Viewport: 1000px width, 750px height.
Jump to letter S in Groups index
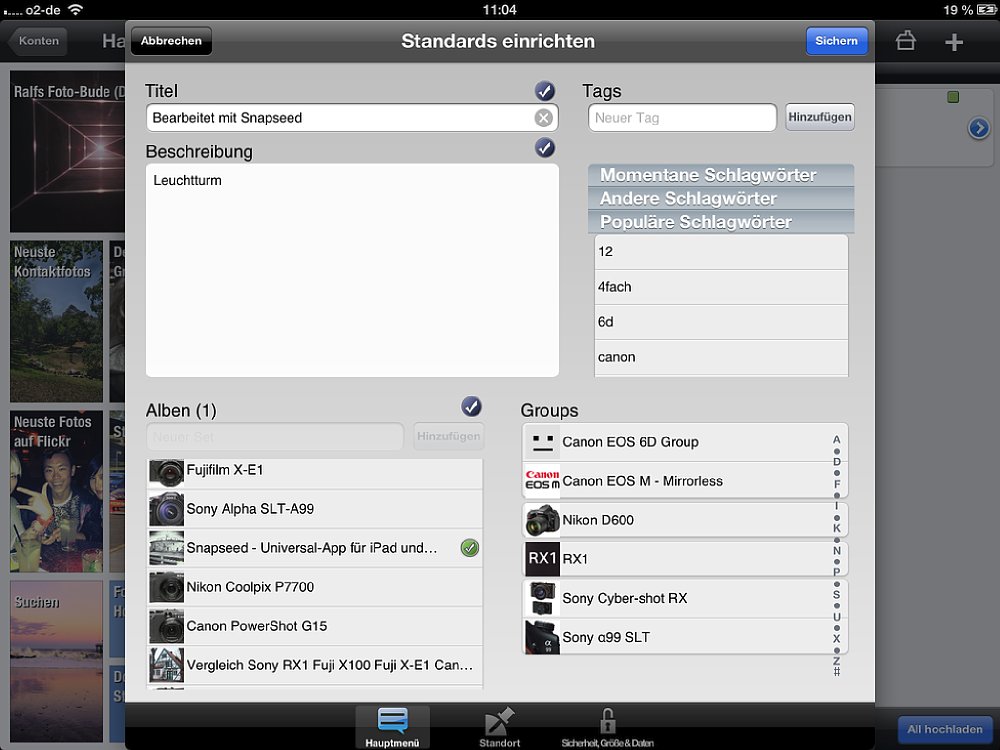pyautogui.click(x=837, y=595)
